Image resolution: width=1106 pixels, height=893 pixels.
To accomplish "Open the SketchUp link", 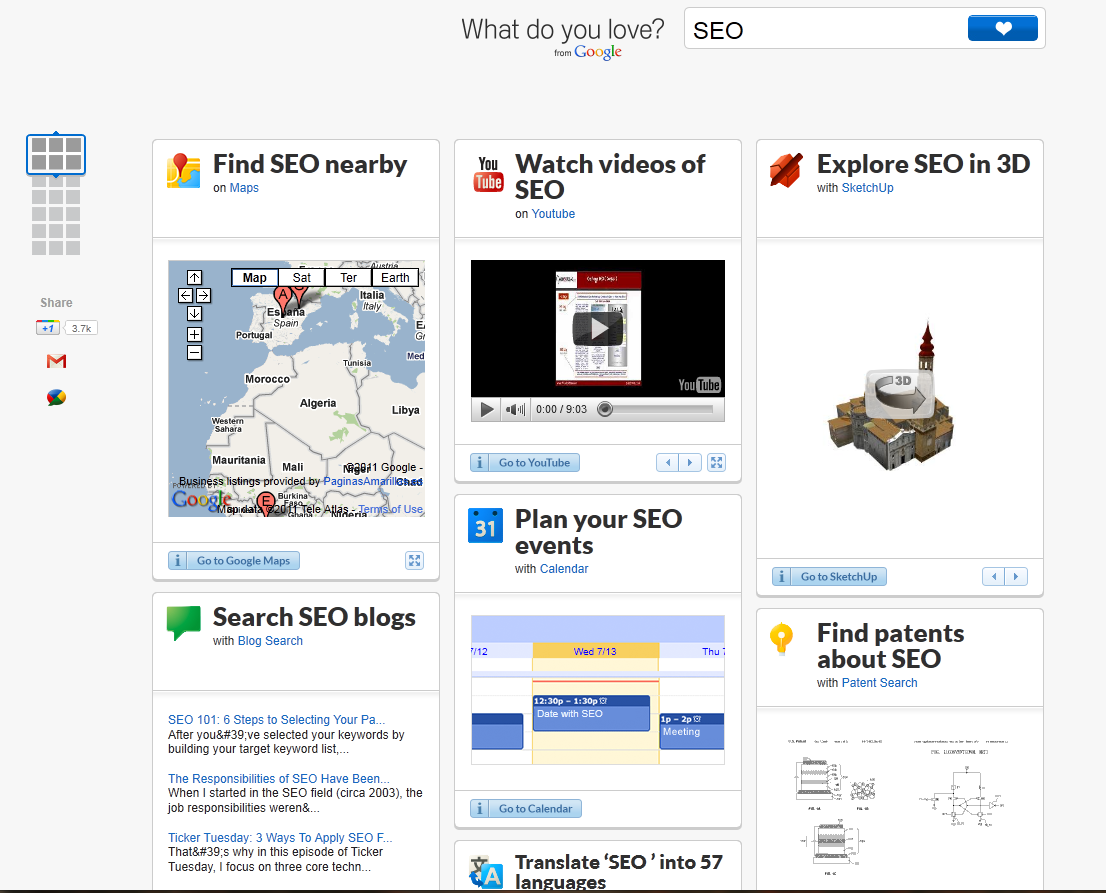I will (x=868, y=188).
